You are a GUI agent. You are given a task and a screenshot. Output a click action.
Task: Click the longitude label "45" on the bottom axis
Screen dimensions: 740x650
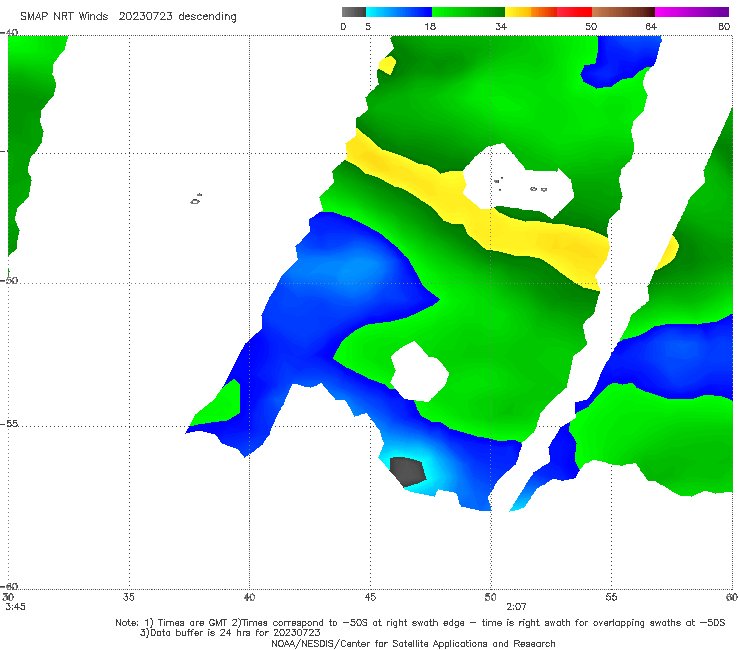coord(370,597)
